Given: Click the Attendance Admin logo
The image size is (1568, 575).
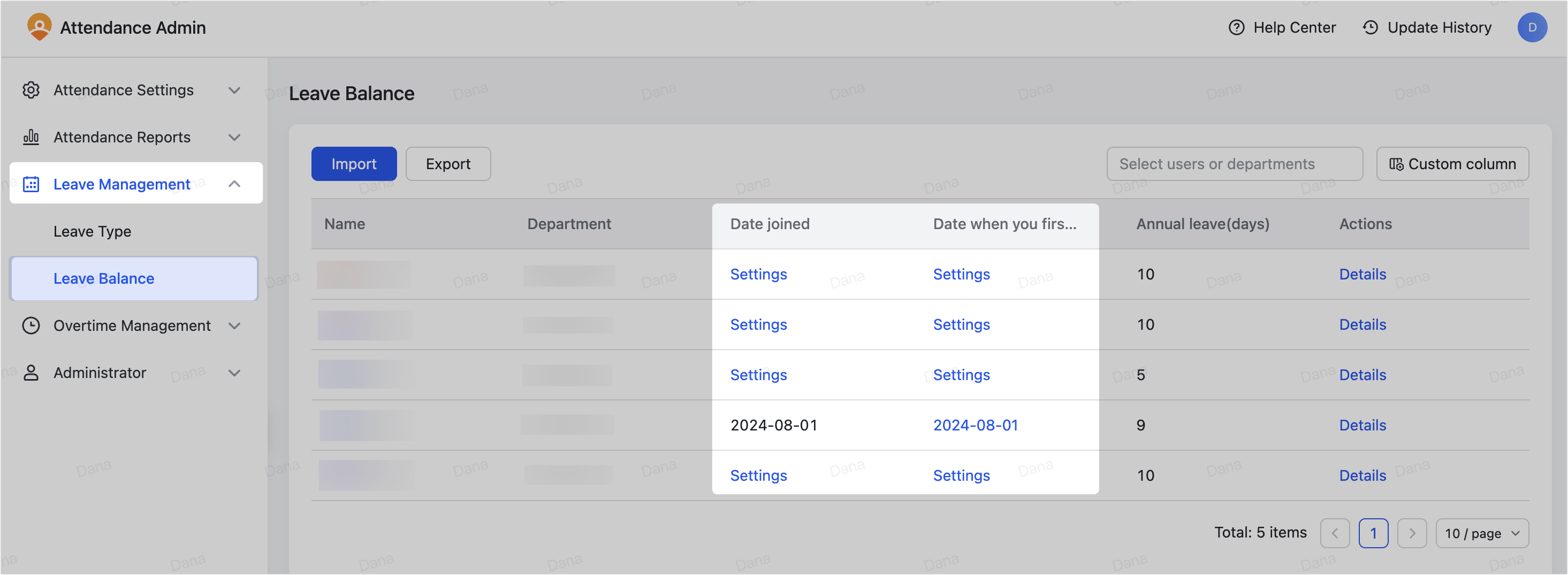Looking at the screenshot, I should pyautogui.click(x=40, y=27).
